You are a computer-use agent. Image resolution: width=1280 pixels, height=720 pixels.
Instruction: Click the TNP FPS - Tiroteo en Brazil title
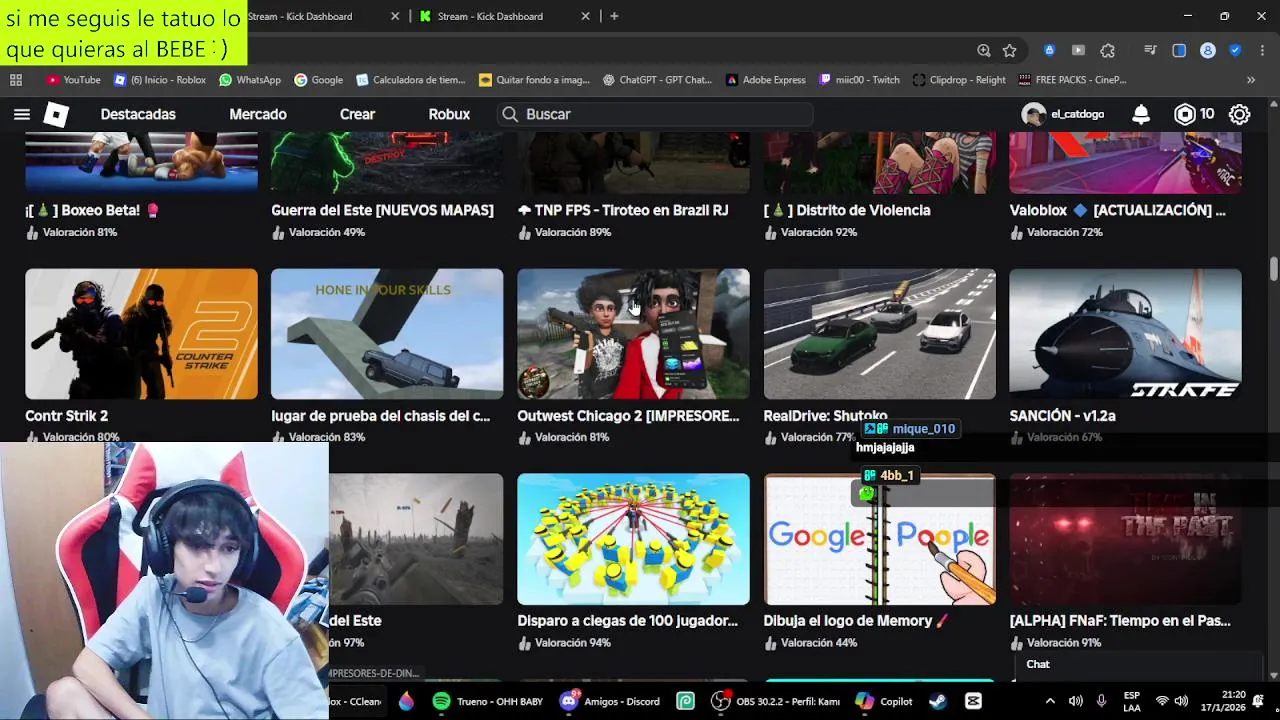click(x=622, y=210)
